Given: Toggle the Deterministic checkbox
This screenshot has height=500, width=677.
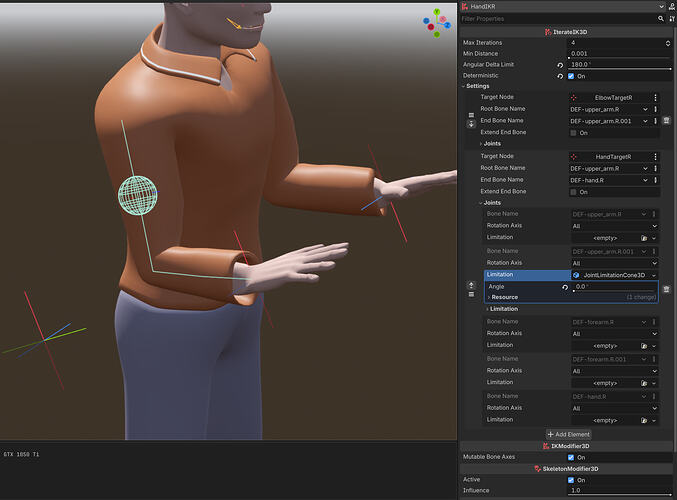Looking at the screenshot, I should click(x=572, y=76).
